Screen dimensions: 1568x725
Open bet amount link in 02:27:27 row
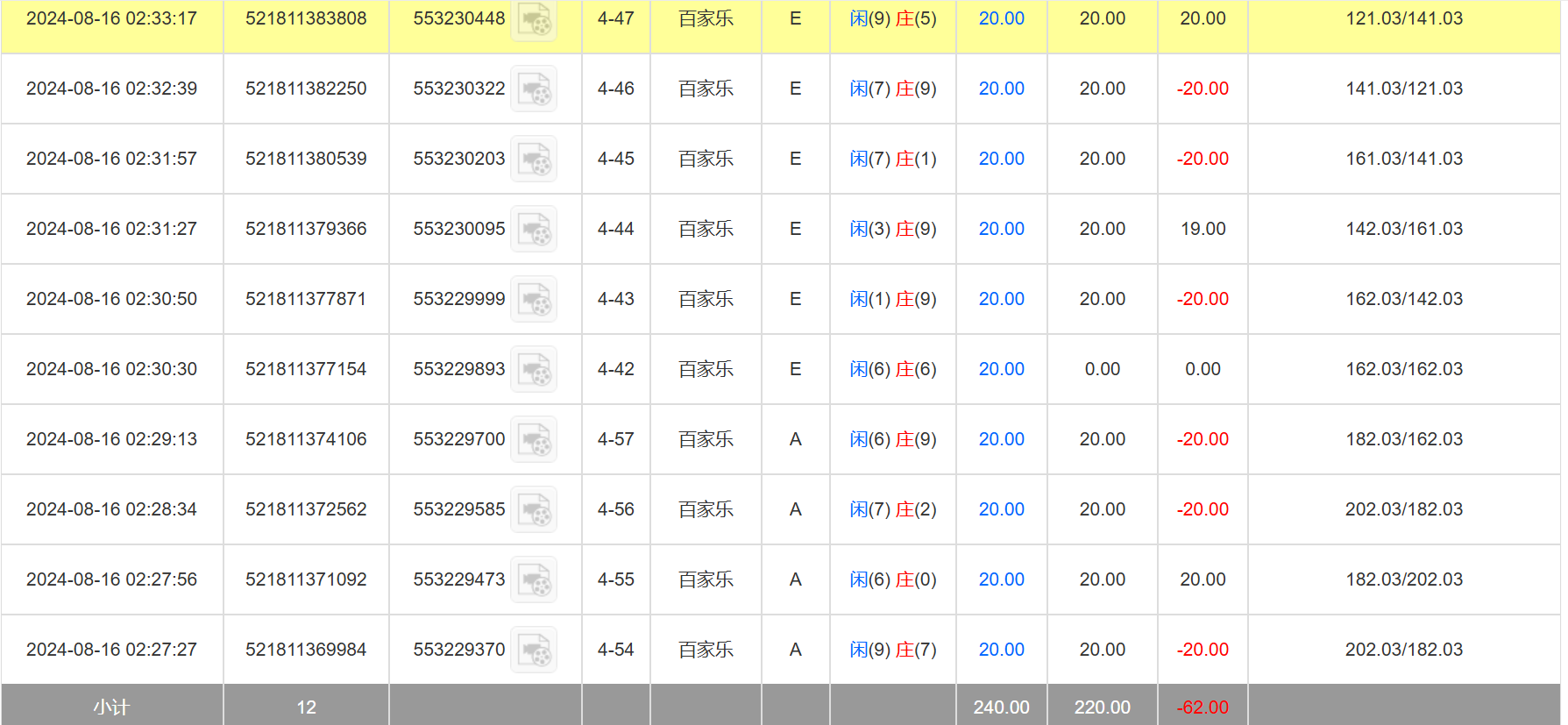(x=1001, y=650)
